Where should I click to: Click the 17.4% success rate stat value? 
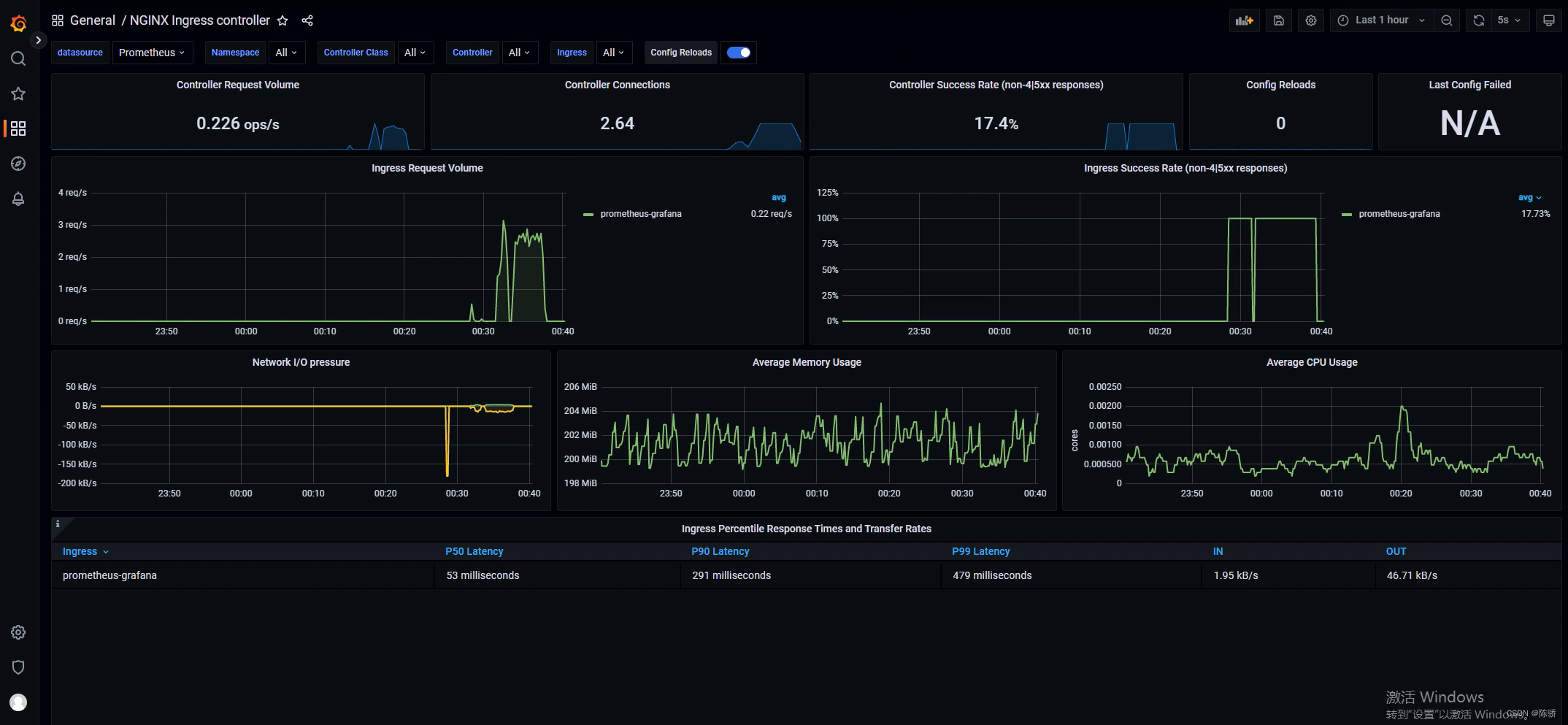pos(996,123)
